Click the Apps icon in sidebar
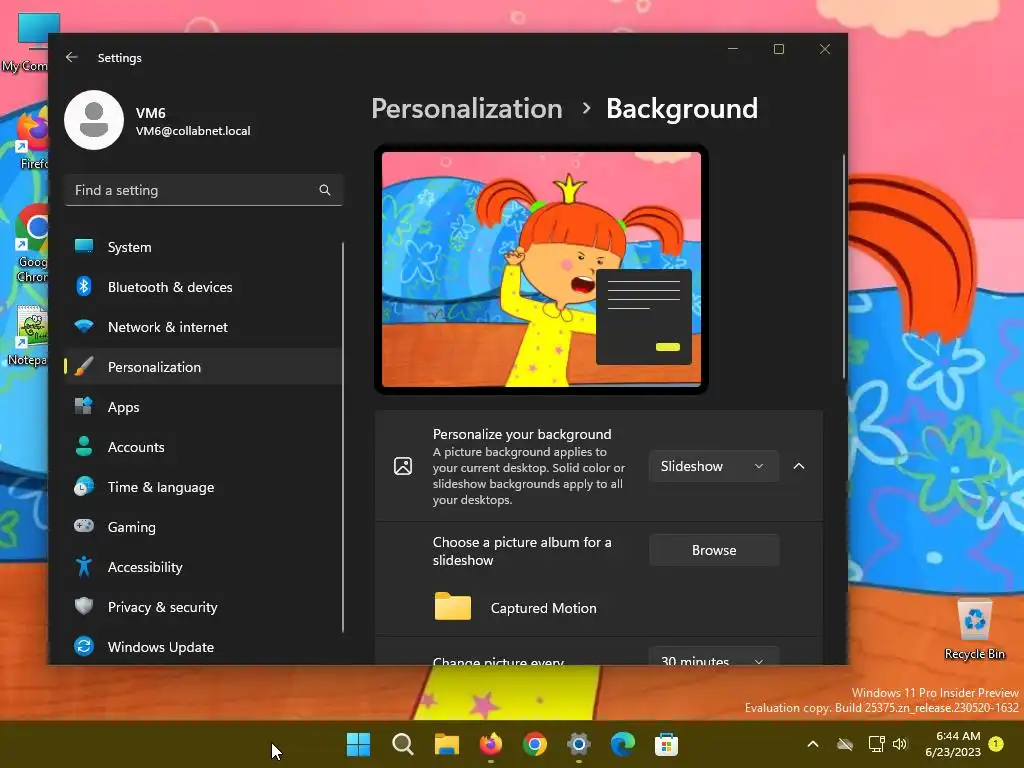 pyautogui.click(x=84, y=406)
